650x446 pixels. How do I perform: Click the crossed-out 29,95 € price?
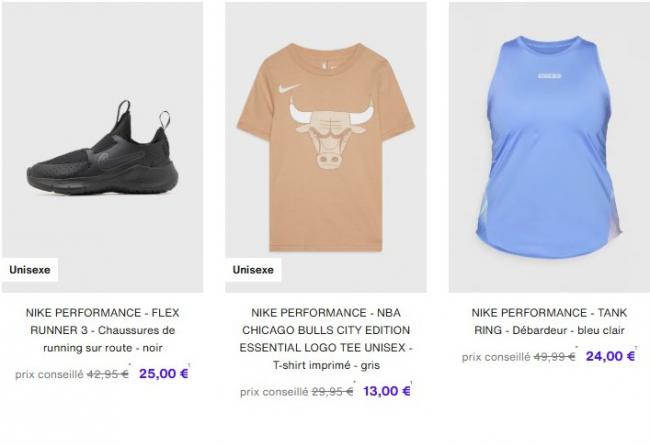(x=332, y=392)
